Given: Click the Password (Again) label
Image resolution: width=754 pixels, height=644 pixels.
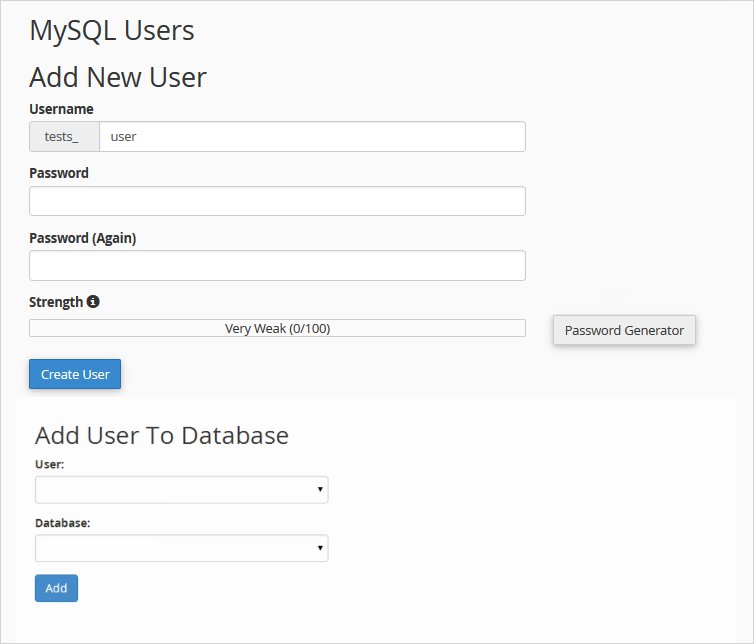Looking at the screenshot, I should [x=82, y=238].
